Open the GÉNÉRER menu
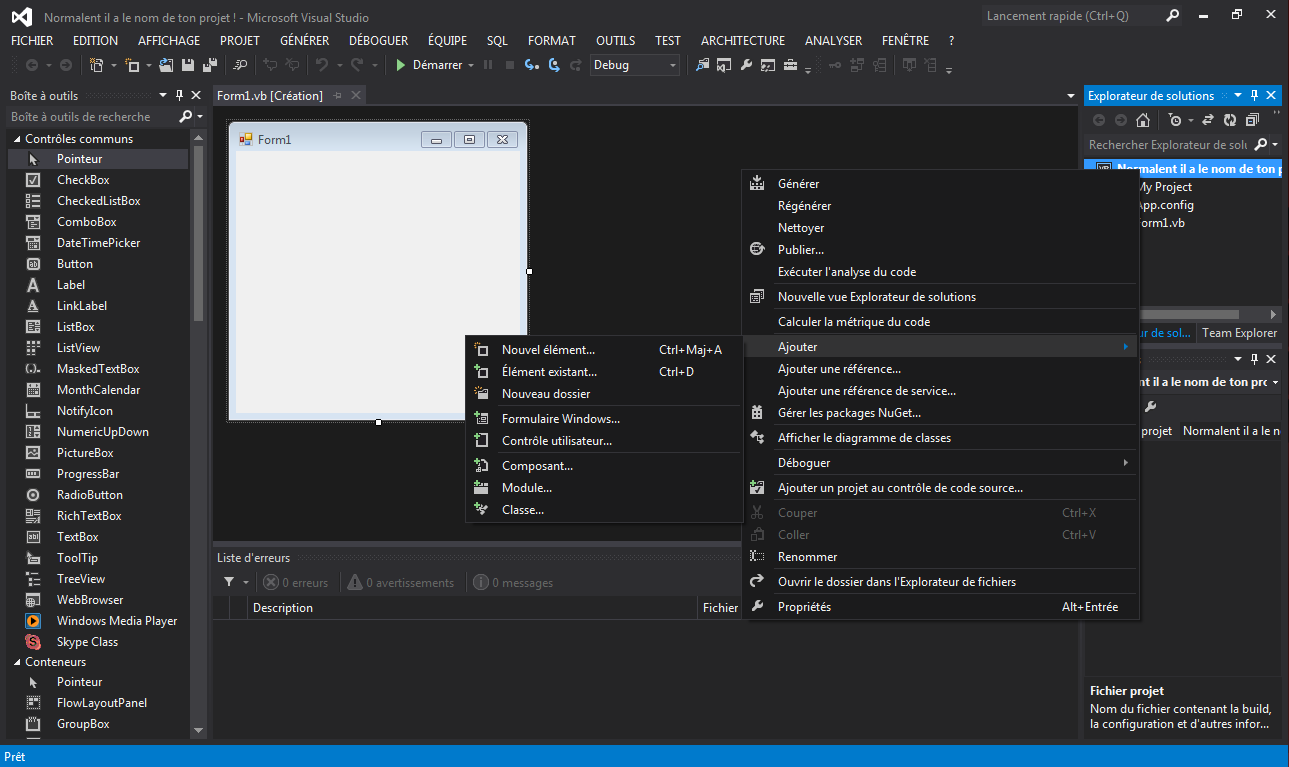This screenshot has height=767, width=1289. tap(305, 41)
